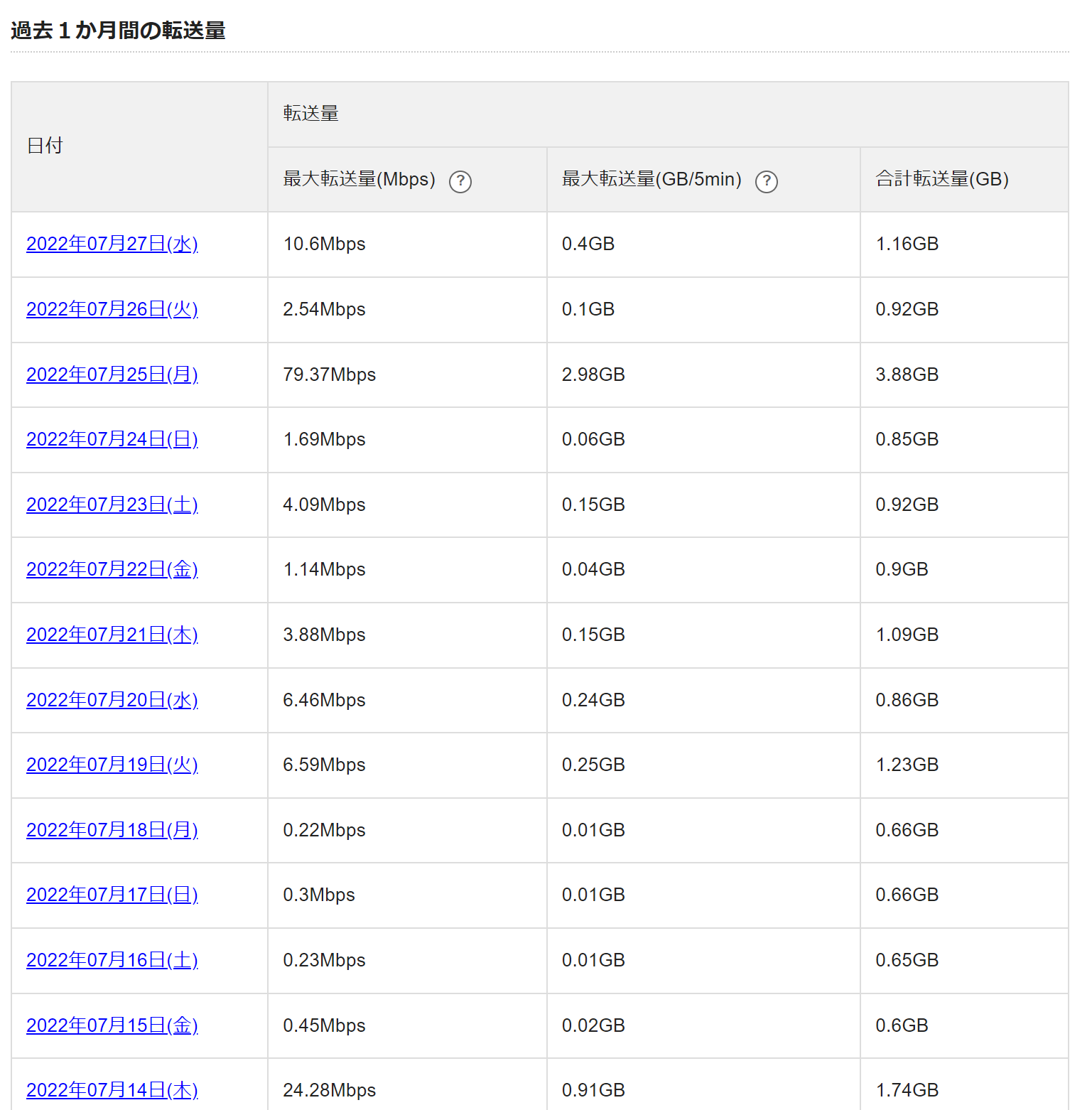
Task: Open the 2022年07月14日(木) date link
Action: click(x=112, y=1090)
